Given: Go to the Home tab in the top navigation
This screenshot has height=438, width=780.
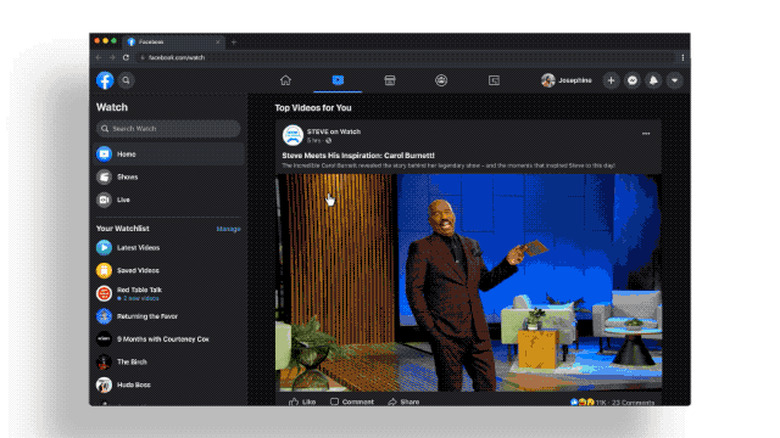Looking at the screenshot, I should (286, 80).
